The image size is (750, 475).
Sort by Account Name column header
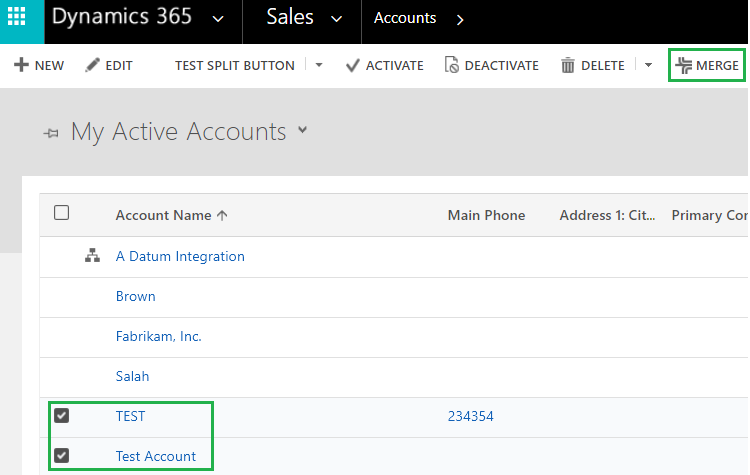[x=164, y=215]
